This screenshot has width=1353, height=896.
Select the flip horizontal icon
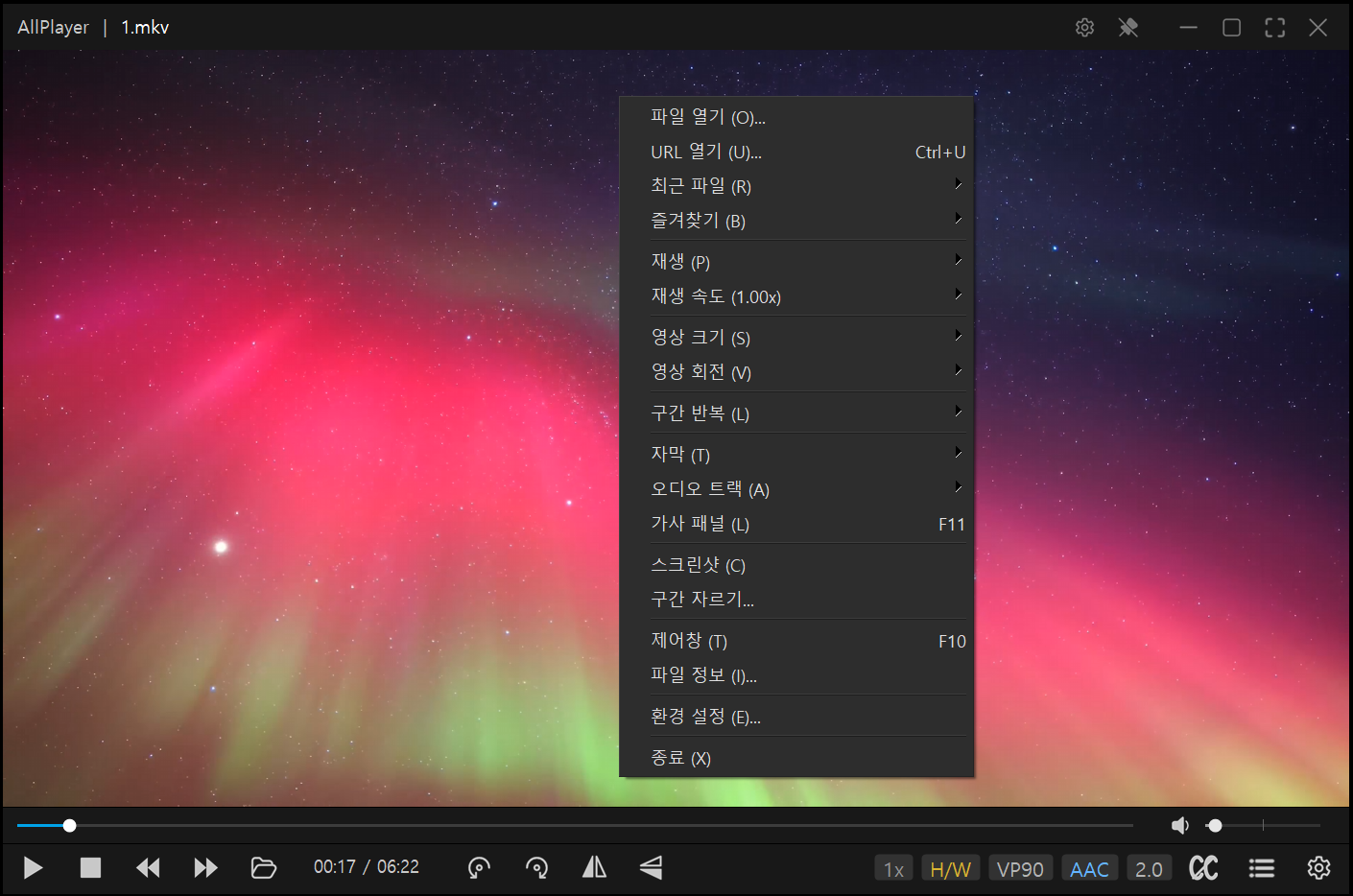594,868
